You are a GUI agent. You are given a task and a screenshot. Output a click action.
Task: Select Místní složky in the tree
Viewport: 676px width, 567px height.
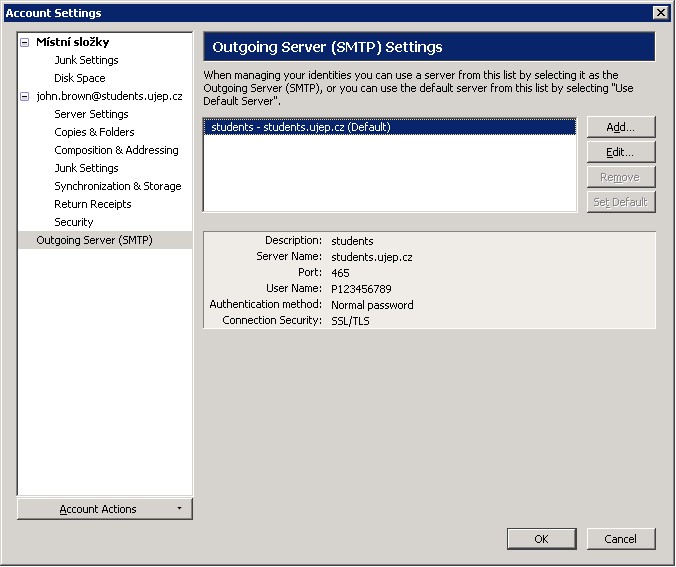point(72,42)
